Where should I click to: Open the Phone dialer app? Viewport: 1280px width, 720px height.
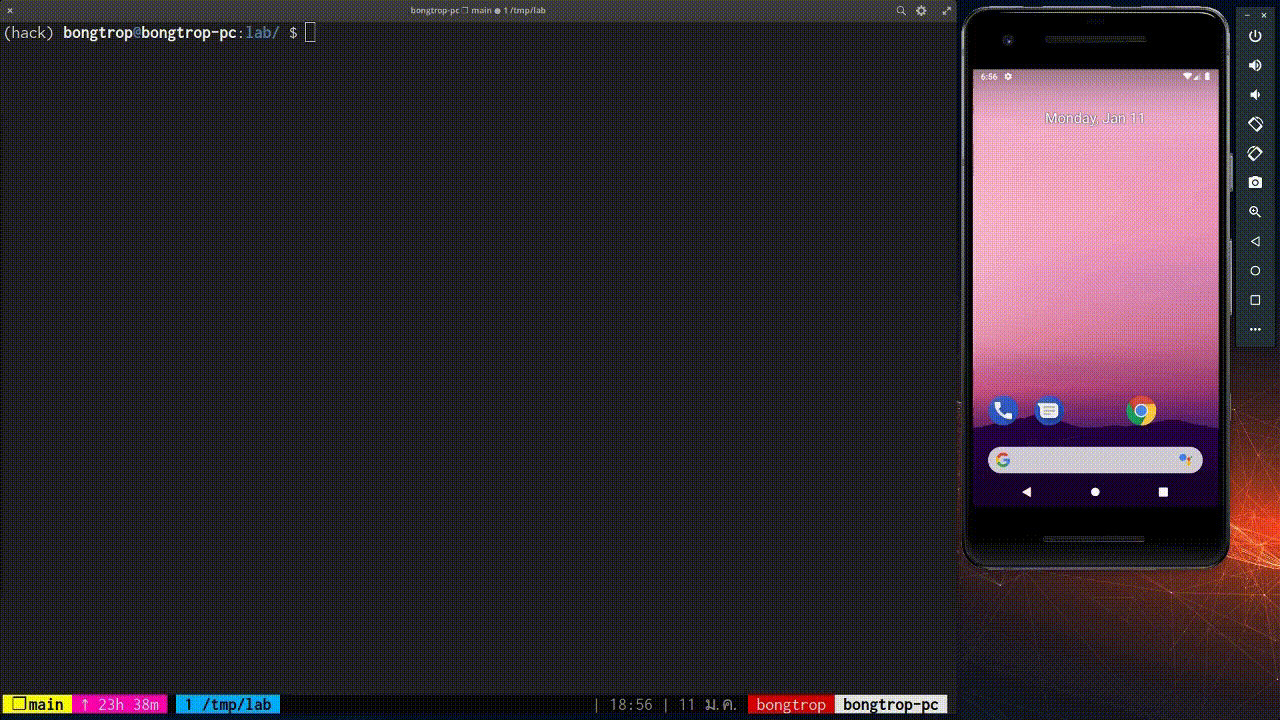point(1002,411)
